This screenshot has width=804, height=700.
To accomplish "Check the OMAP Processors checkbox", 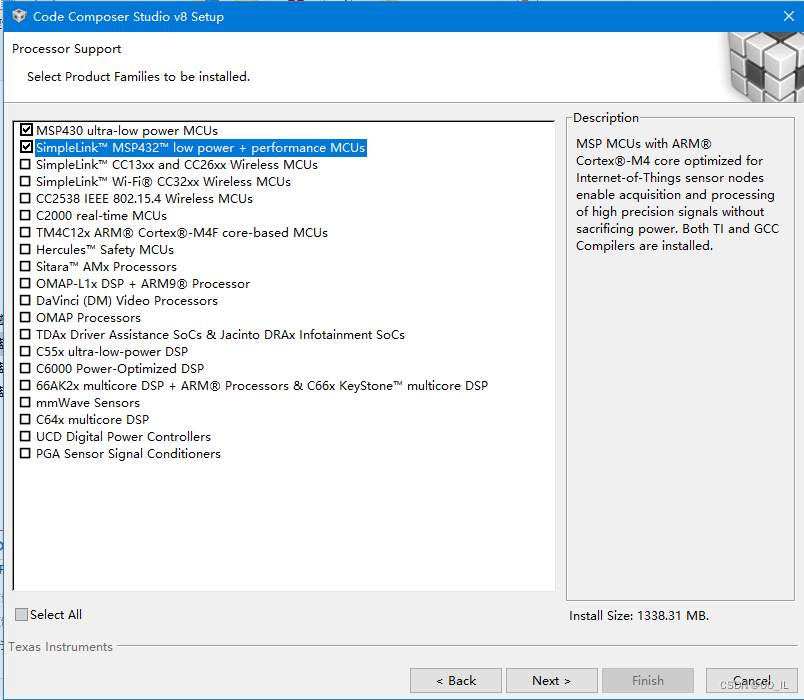I will [x=25, y=317].
